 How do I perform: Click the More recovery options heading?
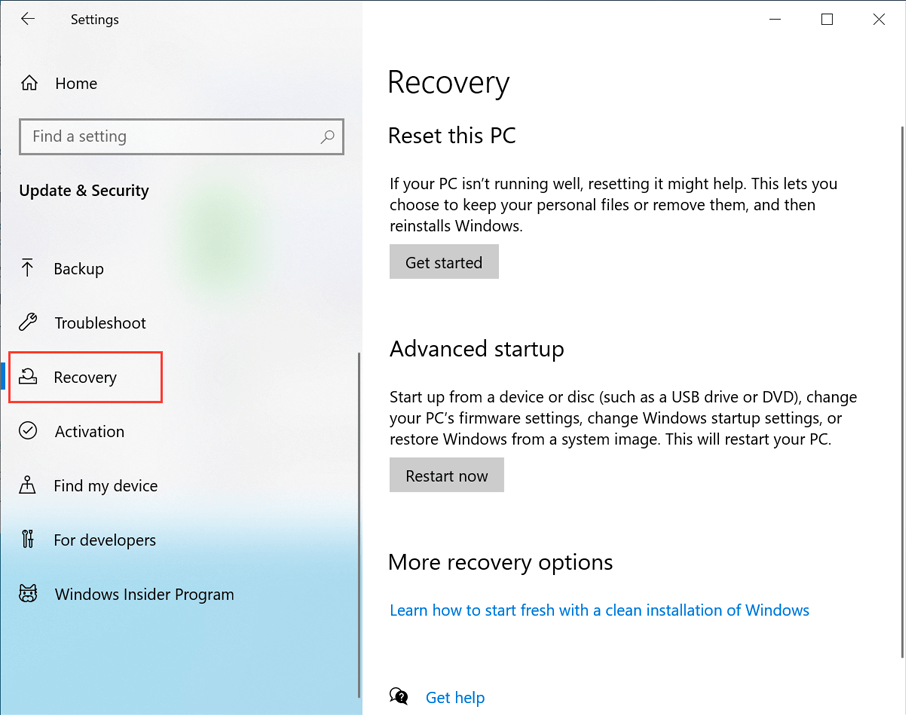tap(500, 562)
